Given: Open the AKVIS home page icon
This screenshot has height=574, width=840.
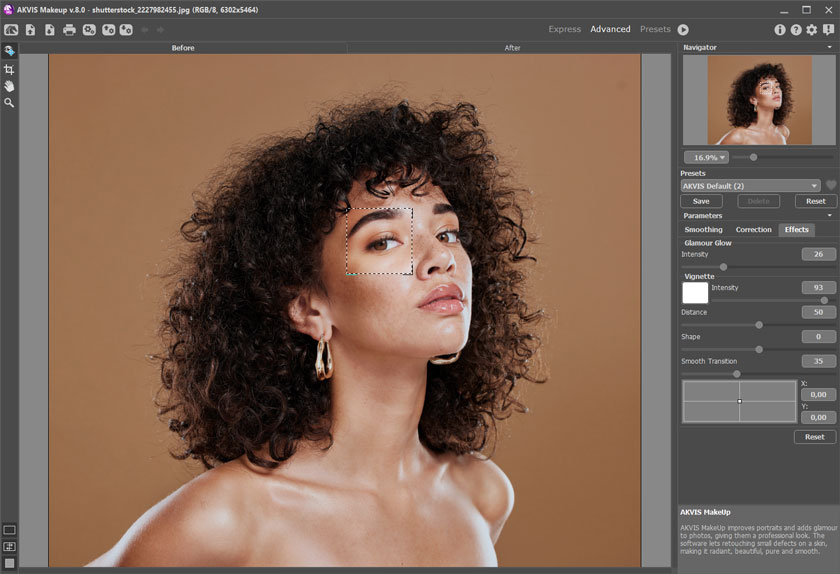Looking at the screenshot, I should [11, 30].
